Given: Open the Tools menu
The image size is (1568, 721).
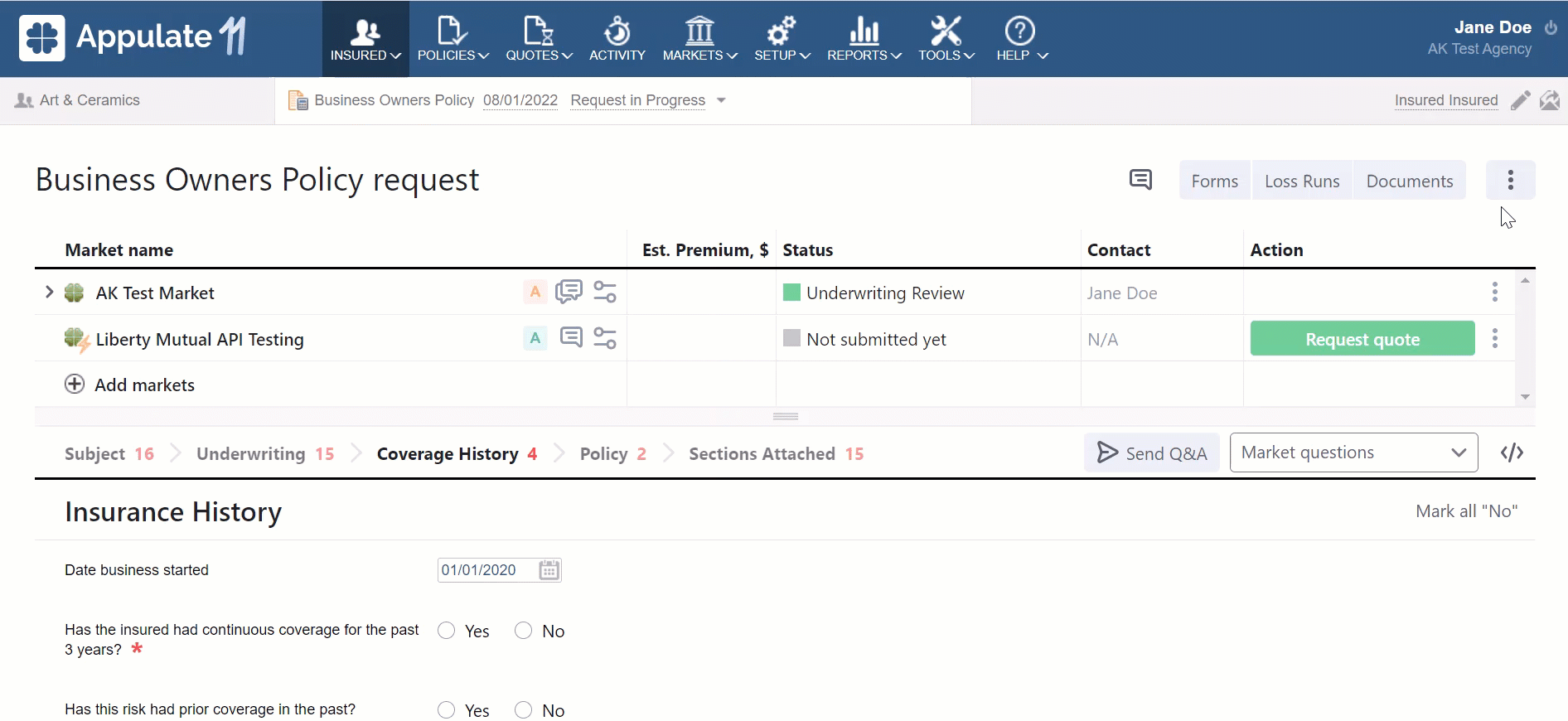Looking at the screenshot, I should 946,39.
